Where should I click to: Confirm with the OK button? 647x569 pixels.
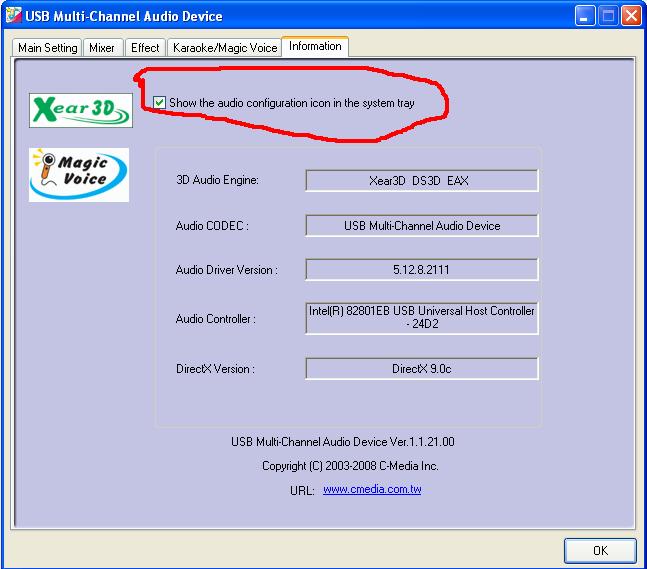click(x=600, y=550)
